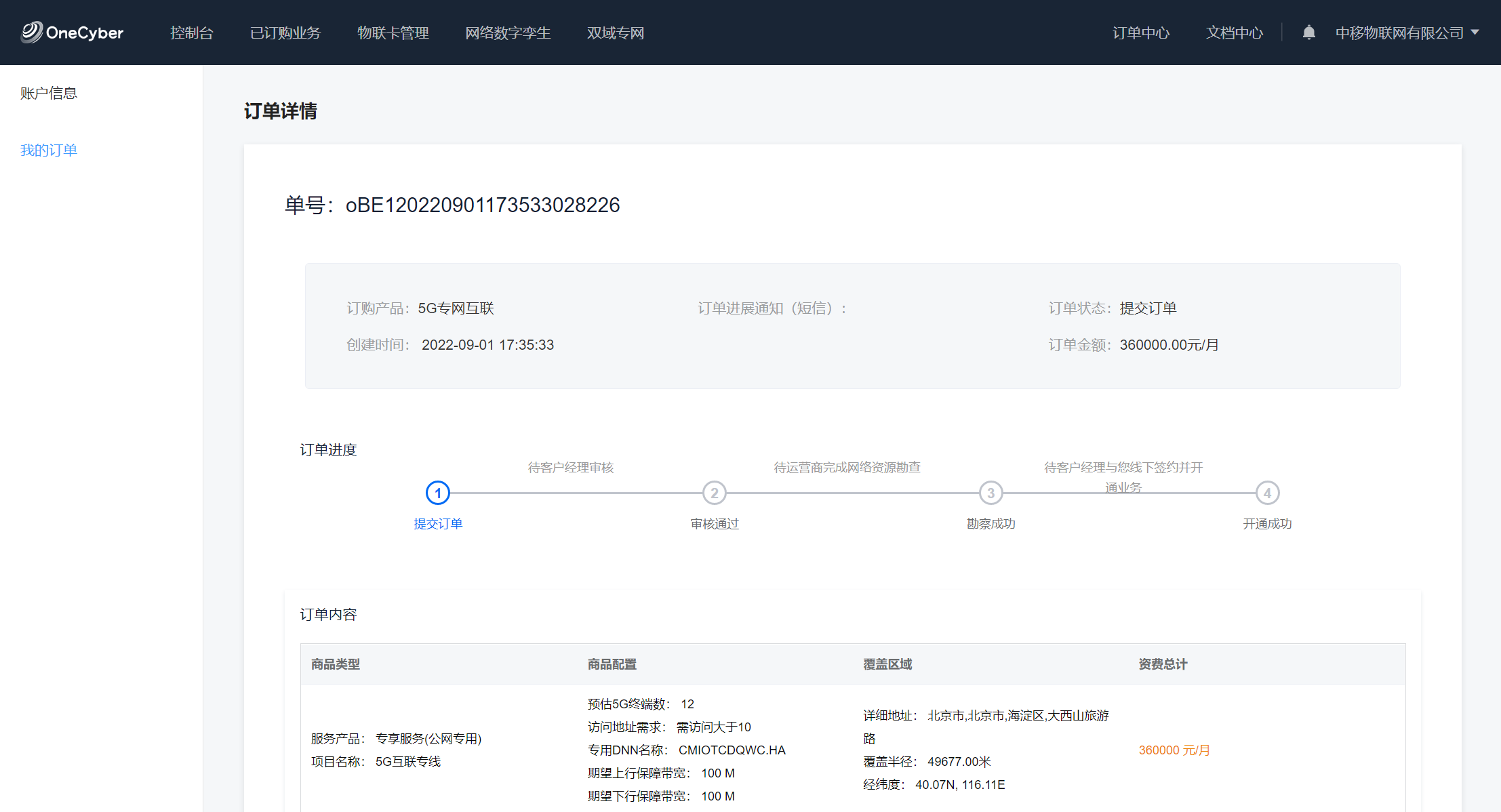Go to 物联卡管理
Screen dimensions: 1501x812
[393, 33]
